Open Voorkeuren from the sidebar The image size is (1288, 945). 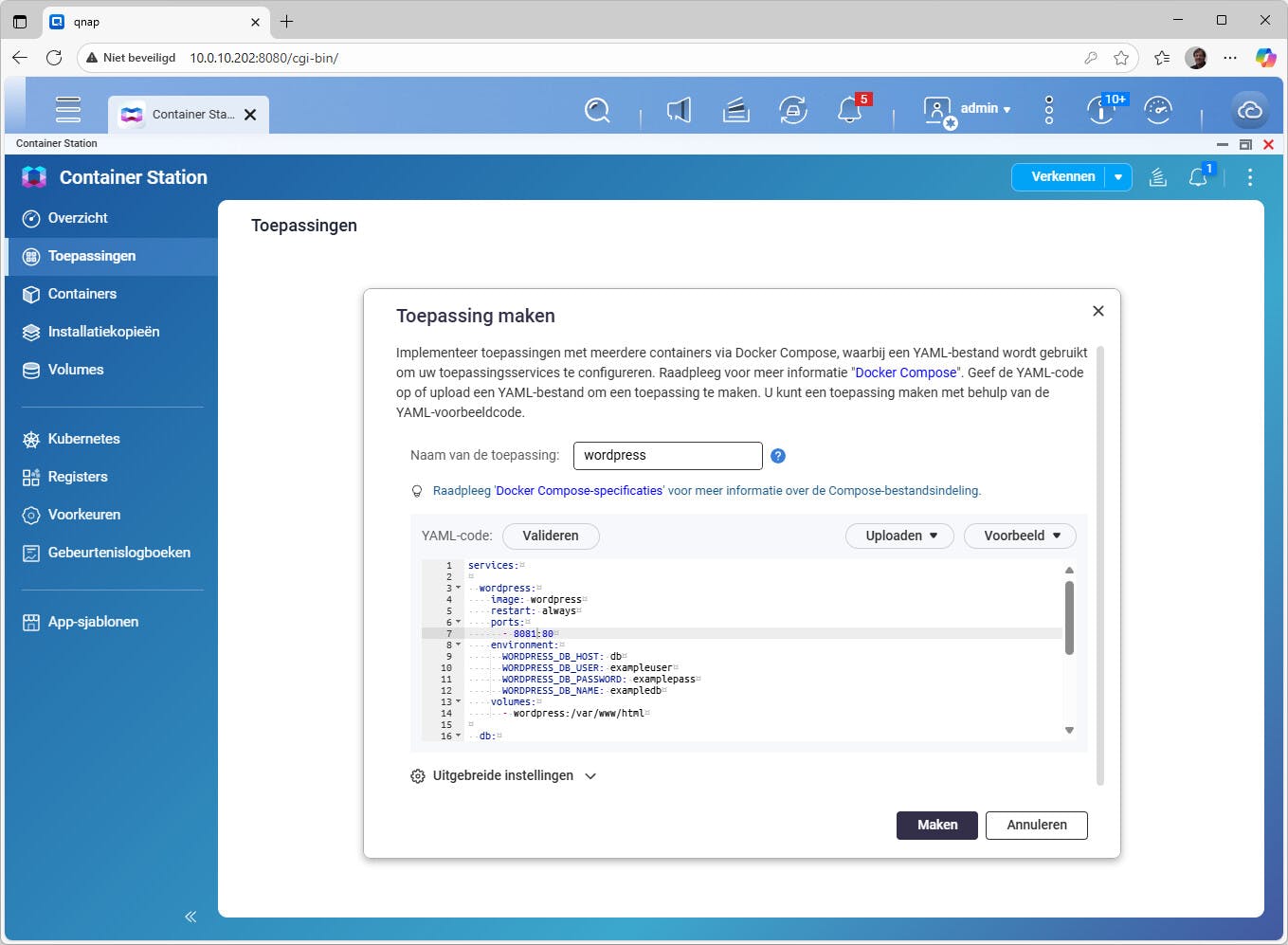point(30,515)
